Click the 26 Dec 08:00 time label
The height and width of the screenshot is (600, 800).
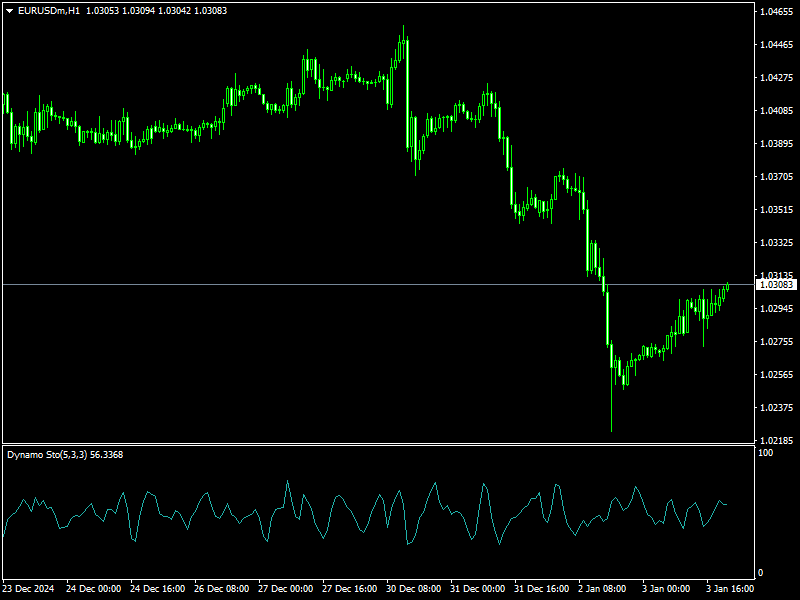[221, 589]
